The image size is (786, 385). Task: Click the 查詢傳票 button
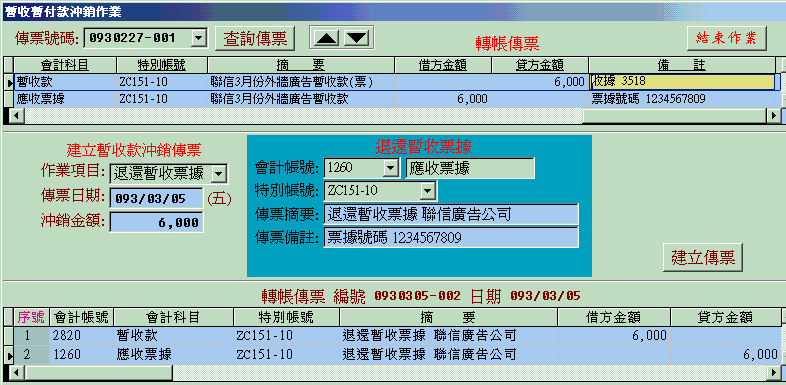[x=255, y=39]
